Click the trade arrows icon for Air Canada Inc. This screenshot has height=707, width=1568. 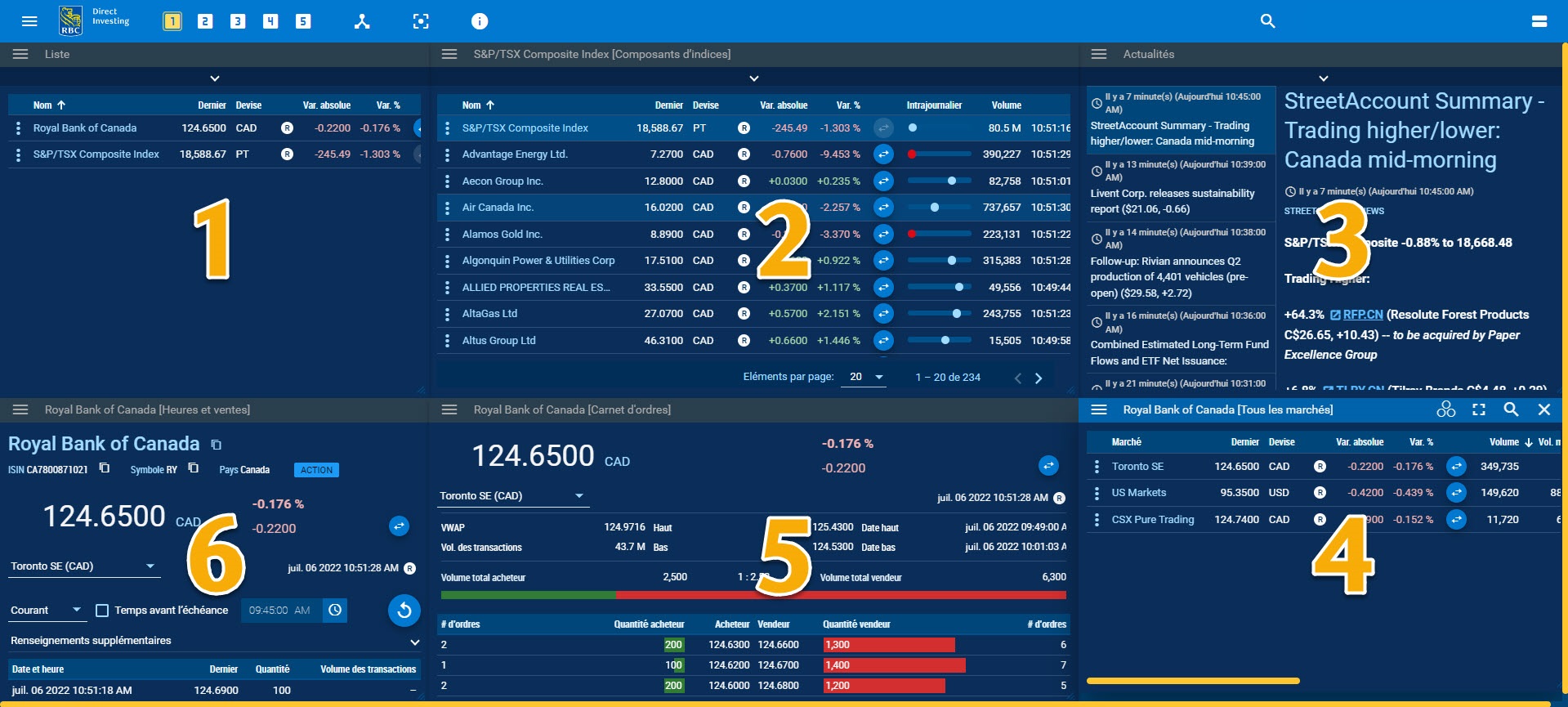coord(883,208)
